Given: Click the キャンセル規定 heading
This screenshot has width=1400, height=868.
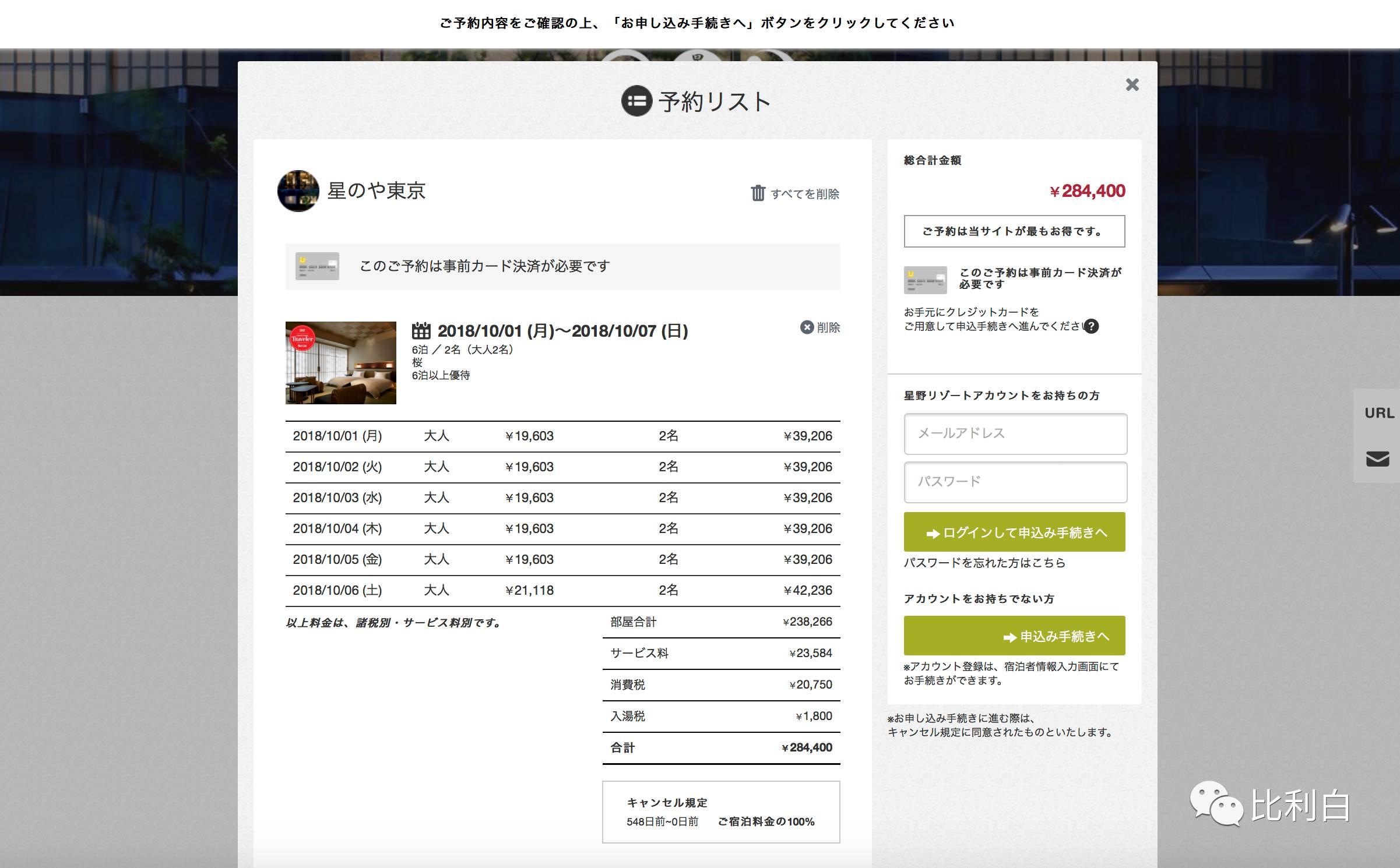Looking at the screenshot, I should [667, 803].
